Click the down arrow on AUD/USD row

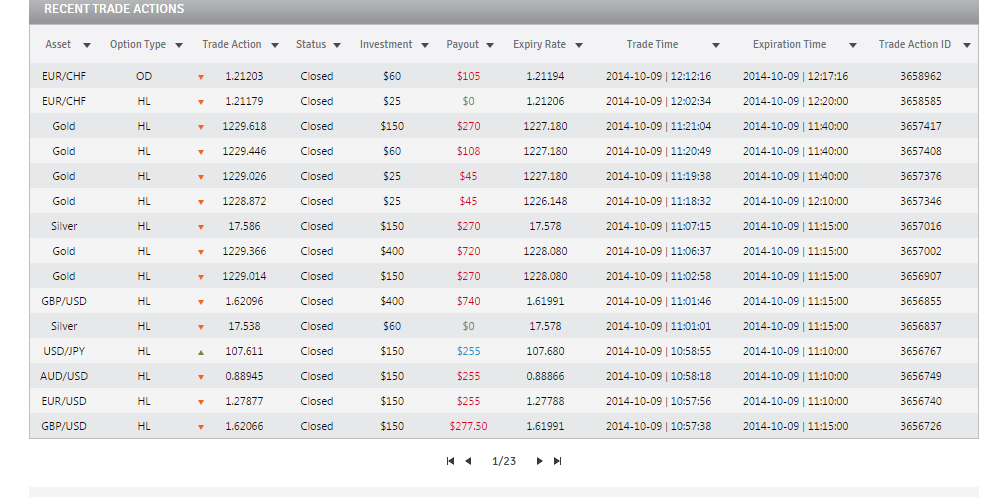201,377
